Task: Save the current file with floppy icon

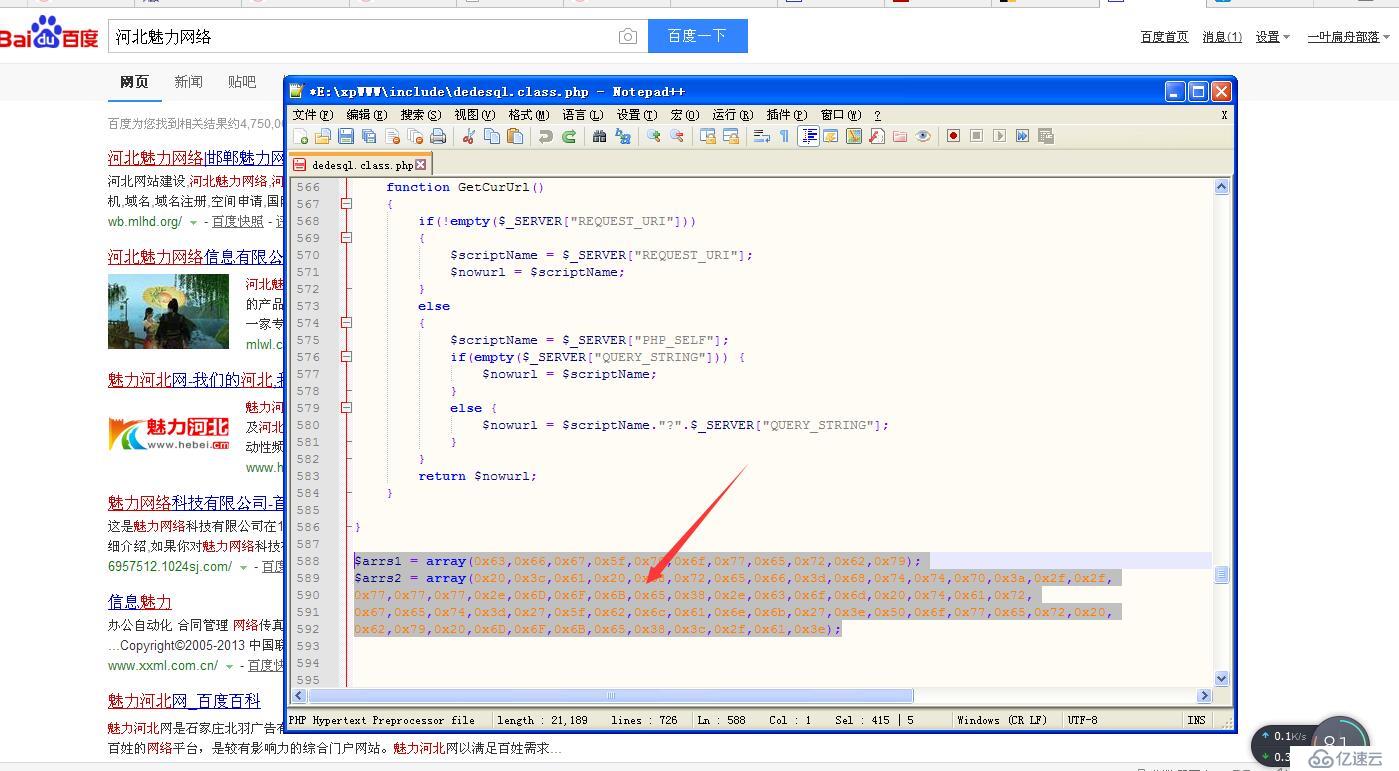Action: pyautogui.click(x=346, y=136)
